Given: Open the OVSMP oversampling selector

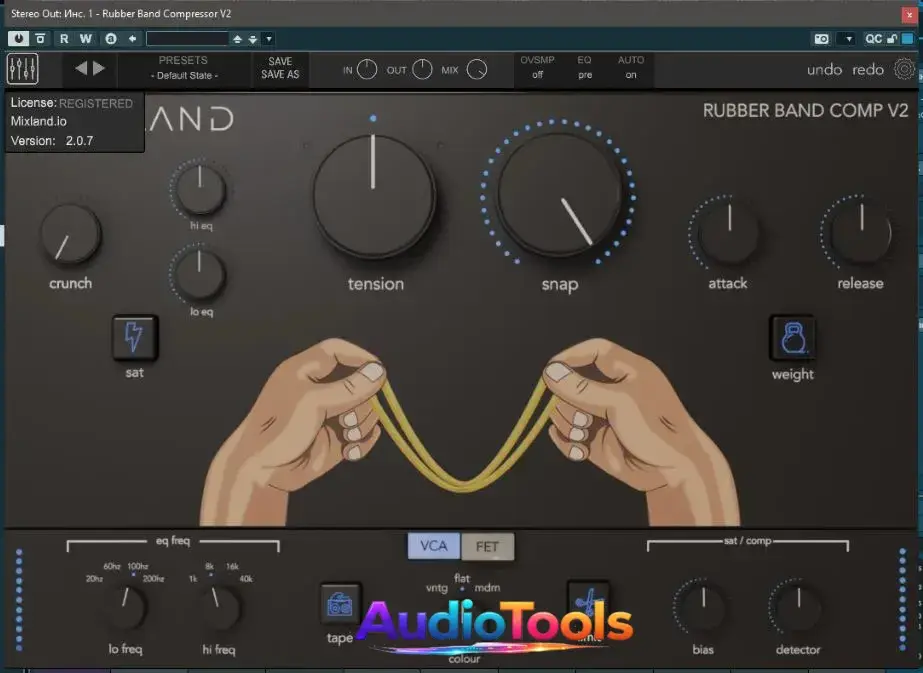Looking at the screenshot, I should coord(537,68).
